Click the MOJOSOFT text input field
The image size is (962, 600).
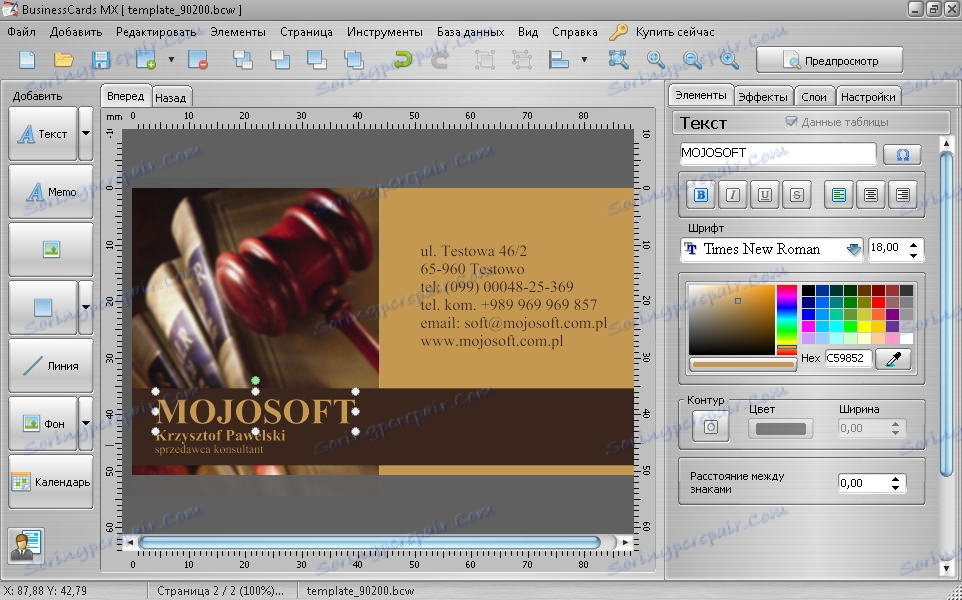[x=778, y=153]
